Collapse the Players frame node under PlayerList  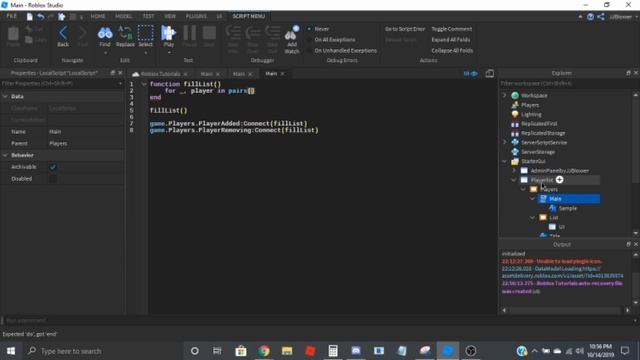(x=523, y=189)
